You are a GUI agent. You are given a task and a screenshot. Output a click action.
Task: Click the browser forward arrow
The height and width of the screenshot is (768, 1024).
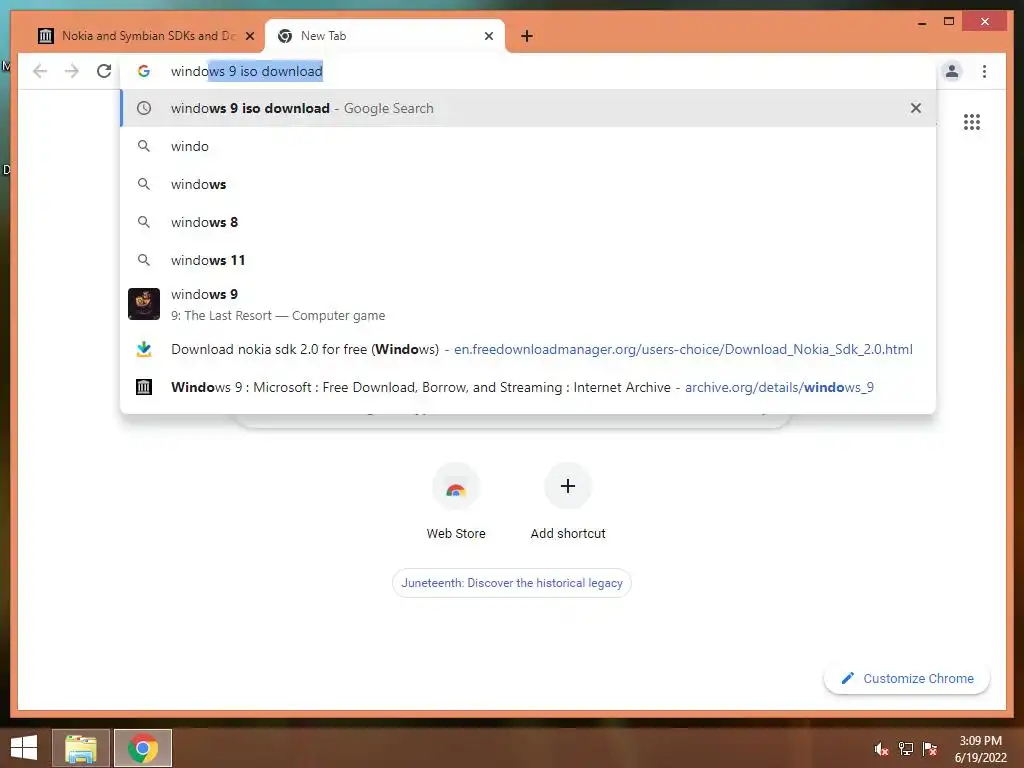pyautogui.click(x=72, y=71)
